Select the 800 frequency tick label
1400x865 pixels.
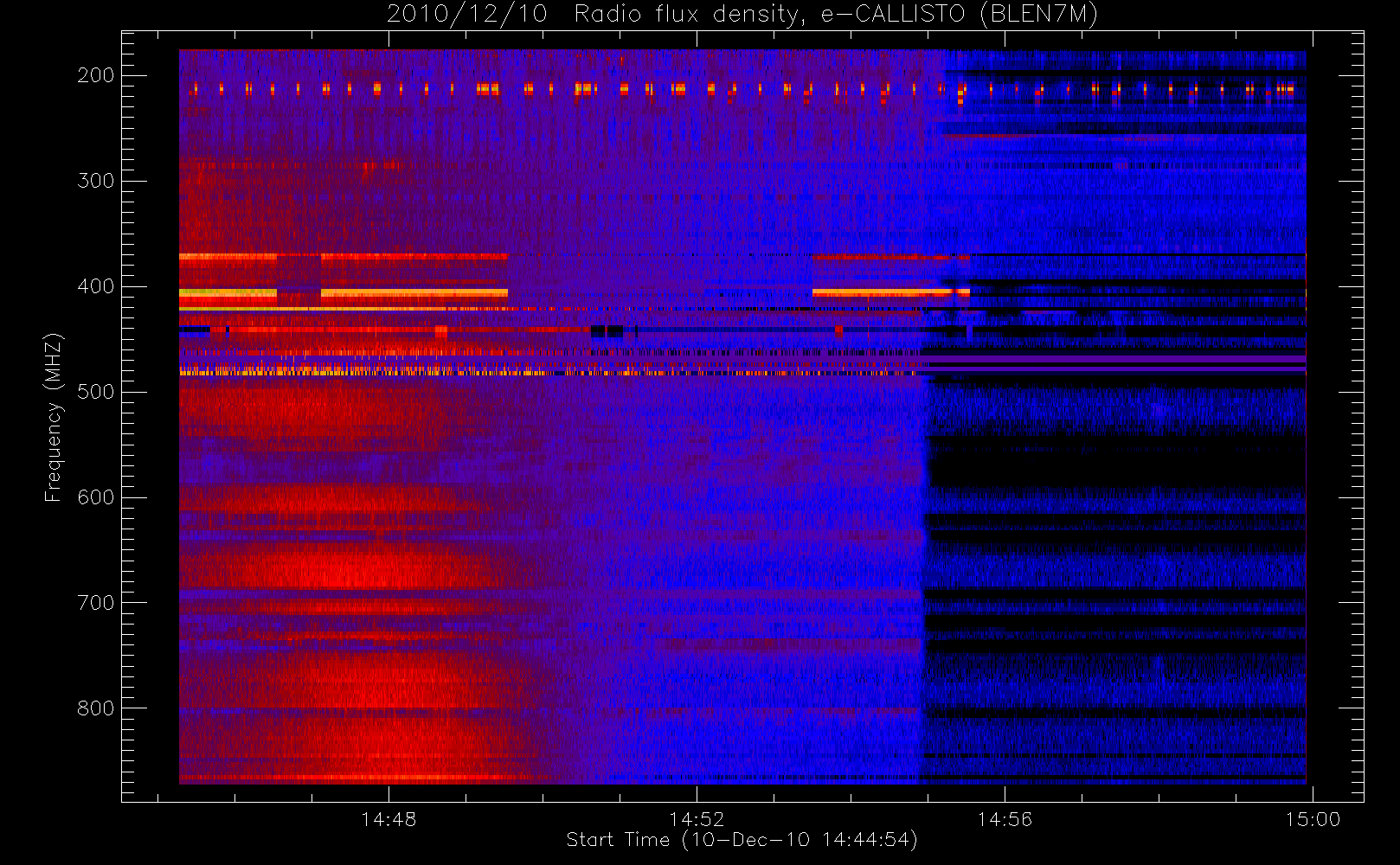point(95,708)
